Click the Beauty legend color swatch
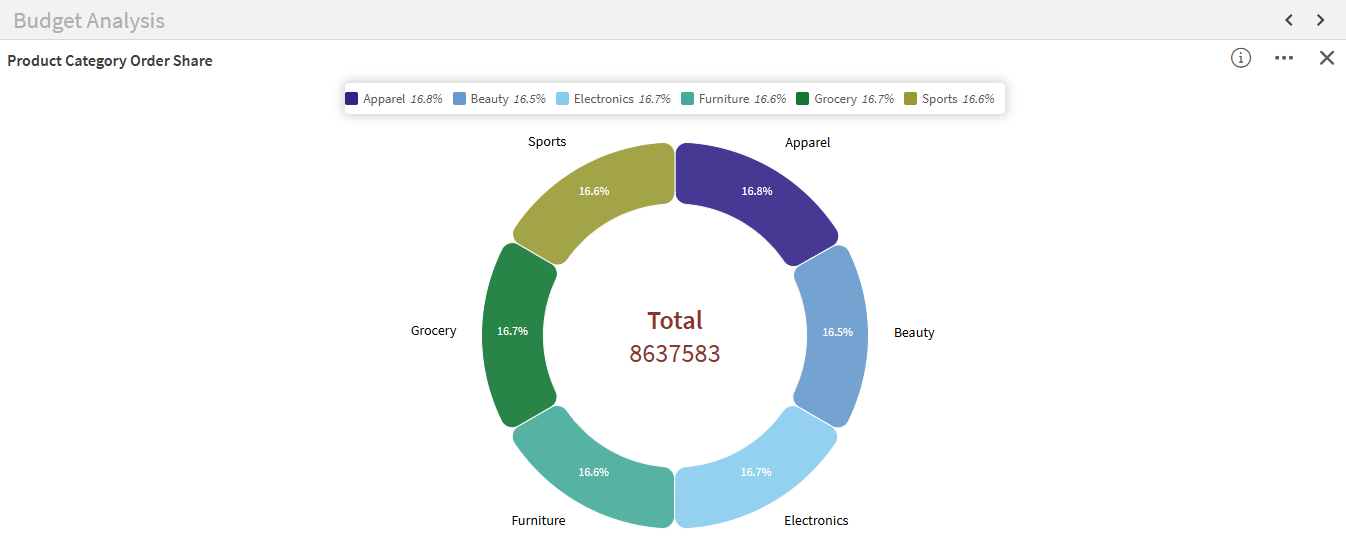Viewport: 1346px width, 542px height. tap(459, 99)
